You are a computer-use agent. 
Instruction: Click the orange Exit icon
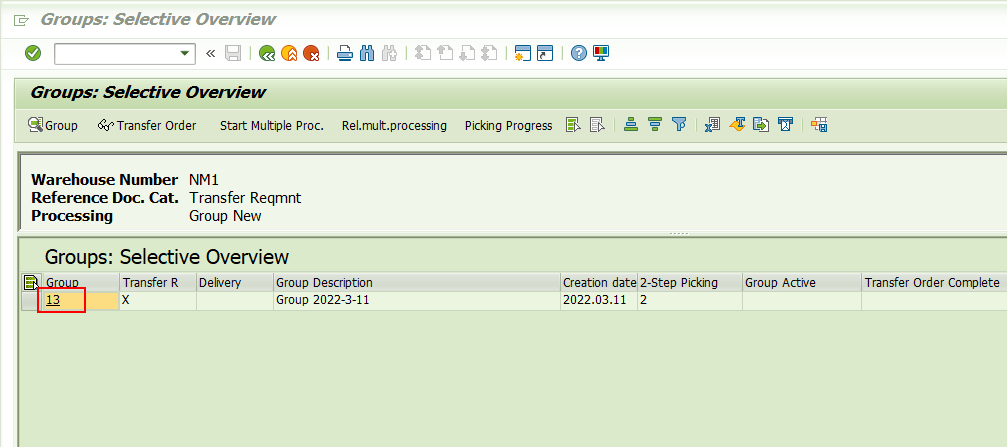tap(289, 53)
